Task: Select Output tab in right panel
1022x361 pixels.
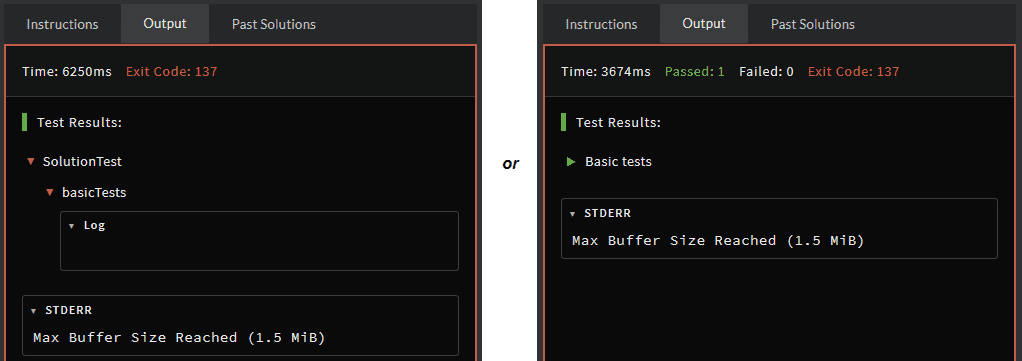Action: pos(704,23)
